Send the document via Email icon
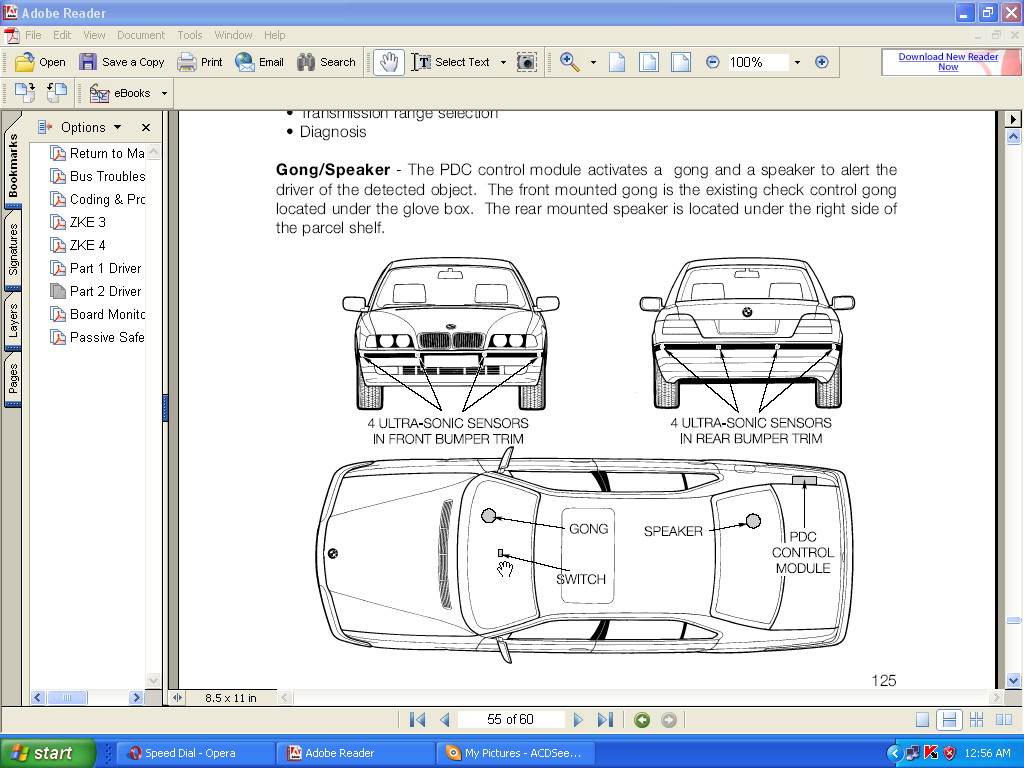Image resolution: width=1024 pixels, height=768 pixels. [245, 62]
